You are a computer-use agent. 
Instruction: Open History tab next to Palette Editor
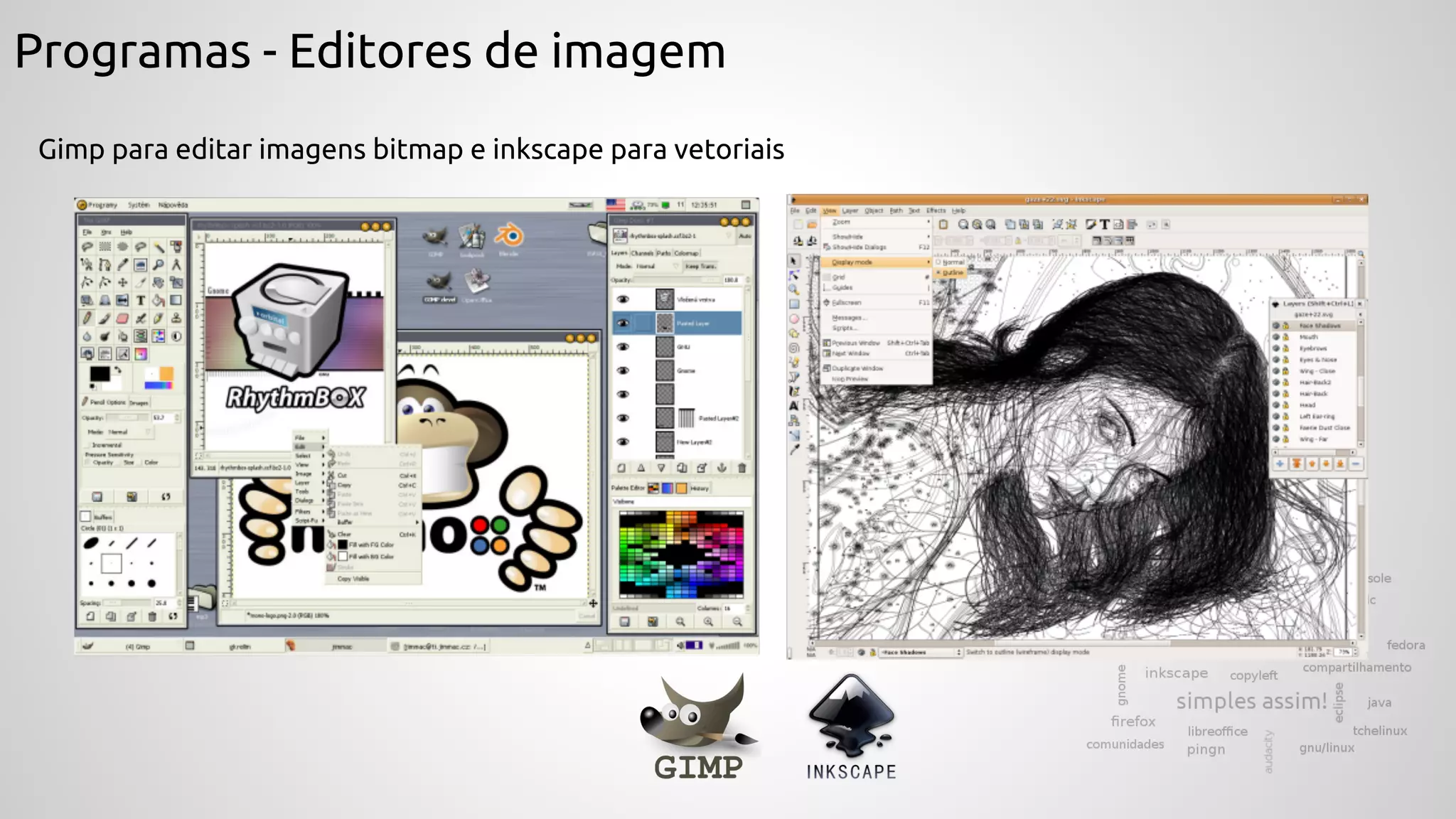(700, 488)
